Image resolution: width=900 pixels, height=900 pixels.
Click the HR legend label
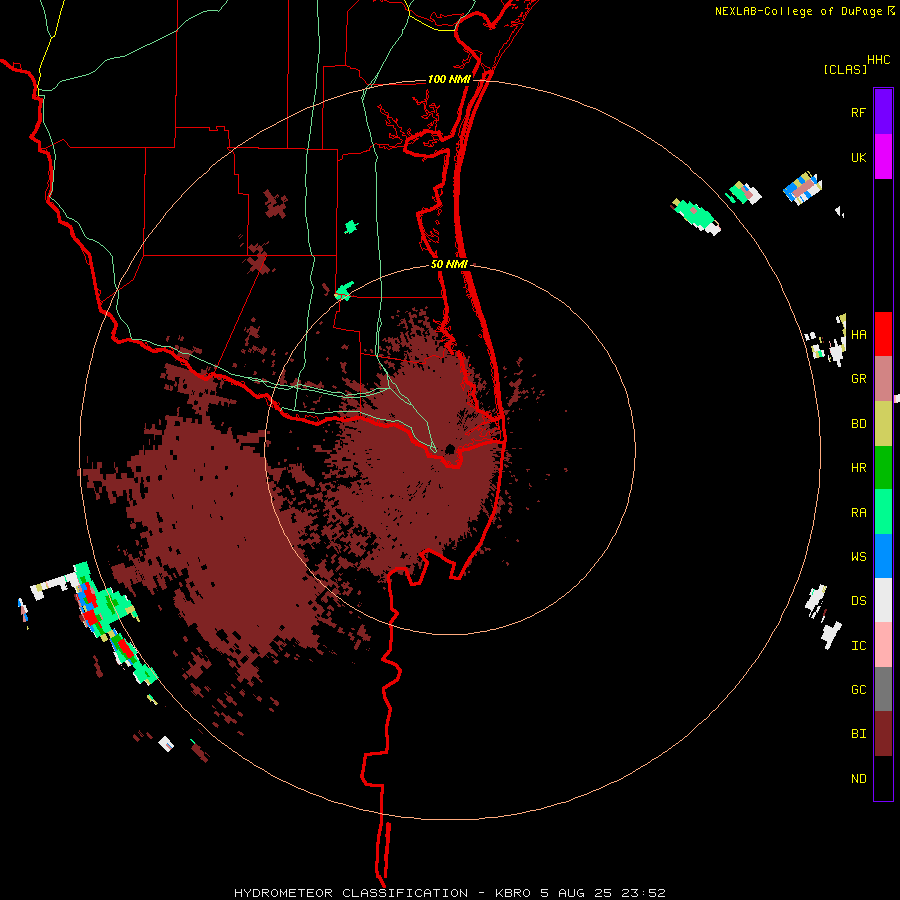pos(858,468)
